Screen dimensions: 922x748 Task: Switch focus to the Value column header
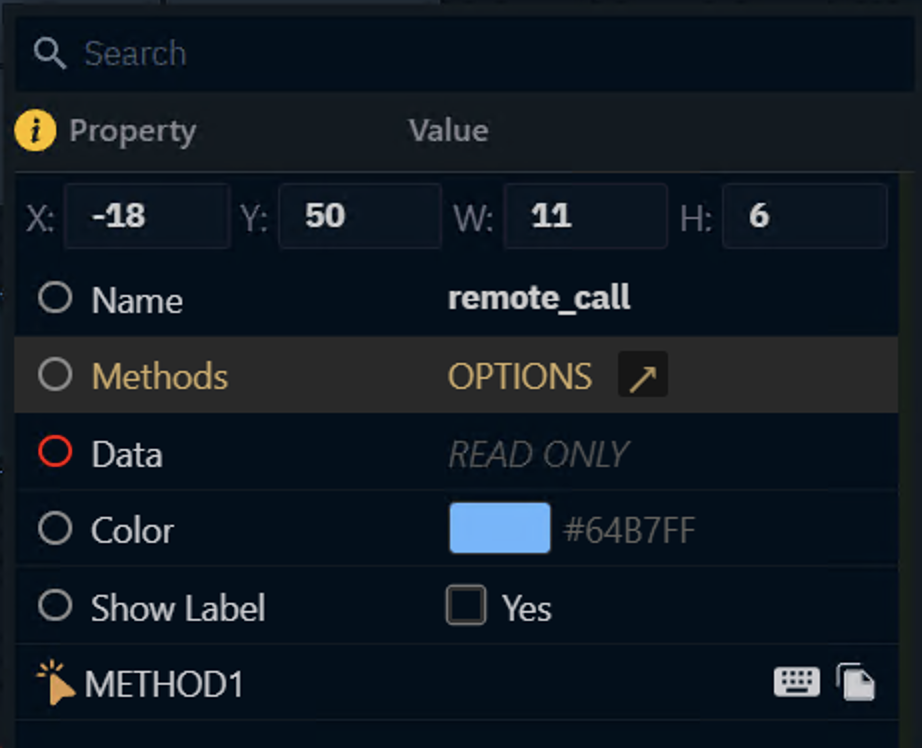pos(448,131)
